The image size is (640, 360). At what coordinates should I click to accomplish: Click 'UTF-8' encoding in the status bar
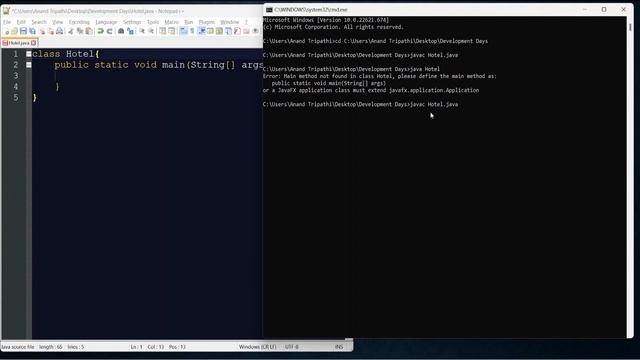pos(292,347)
